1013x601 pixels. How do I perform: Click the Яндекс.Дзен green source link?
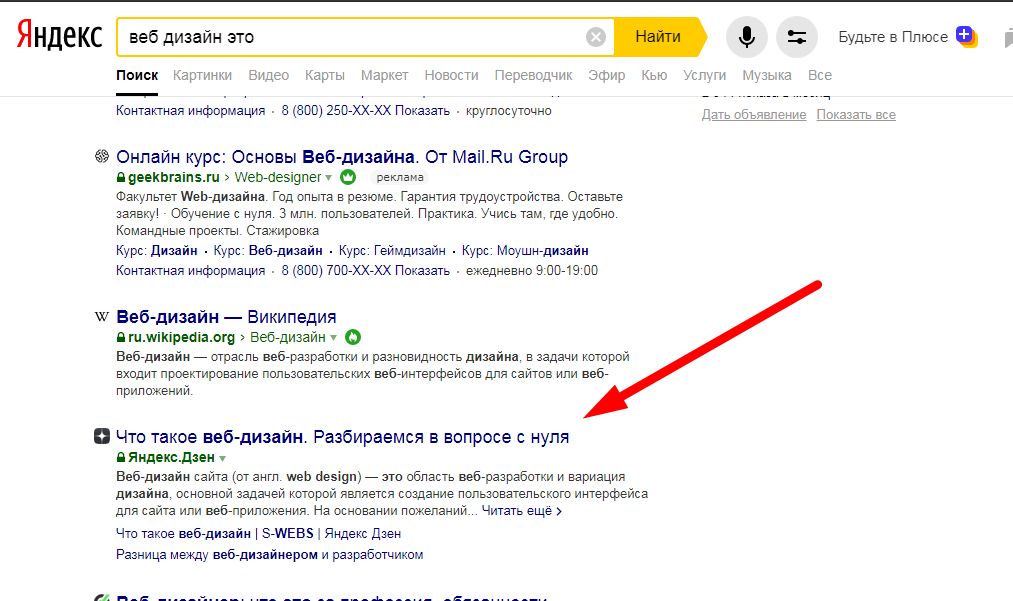(171, 458)
